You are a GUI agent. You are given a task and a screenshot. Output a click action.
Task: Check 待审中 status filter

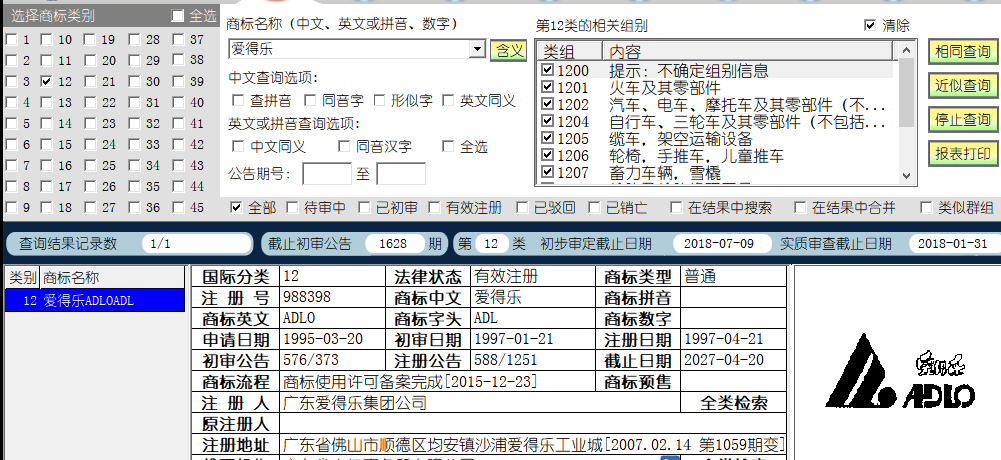click(x=292, y=207)
